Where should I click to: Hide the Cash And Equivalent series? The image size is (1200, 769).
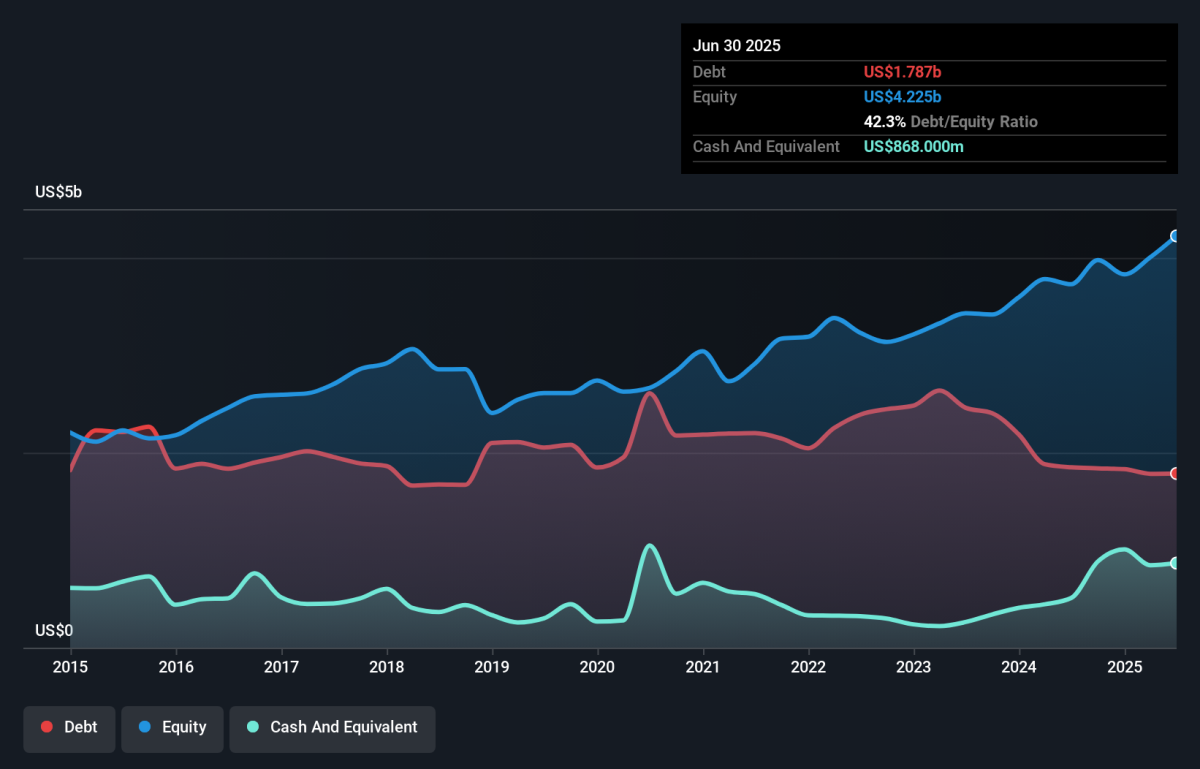click(x=332, y=727)
